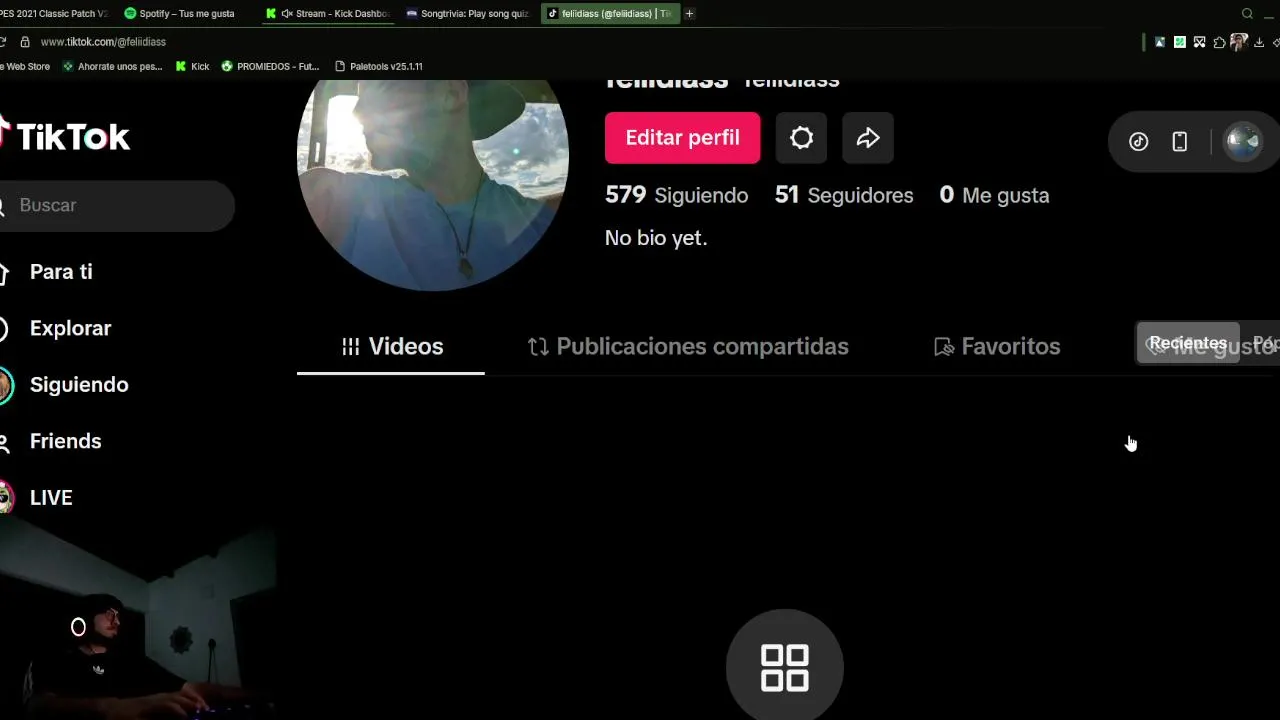Open the account avatar in floating bar
This screenshot has width=1280, height=720.
(x=1243, y=141)
